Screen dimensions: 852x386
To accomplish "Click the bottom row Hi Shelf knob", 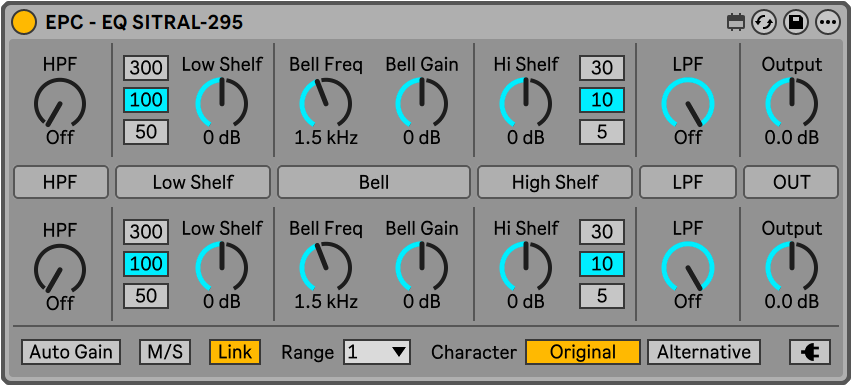I will tap(526, 267).
